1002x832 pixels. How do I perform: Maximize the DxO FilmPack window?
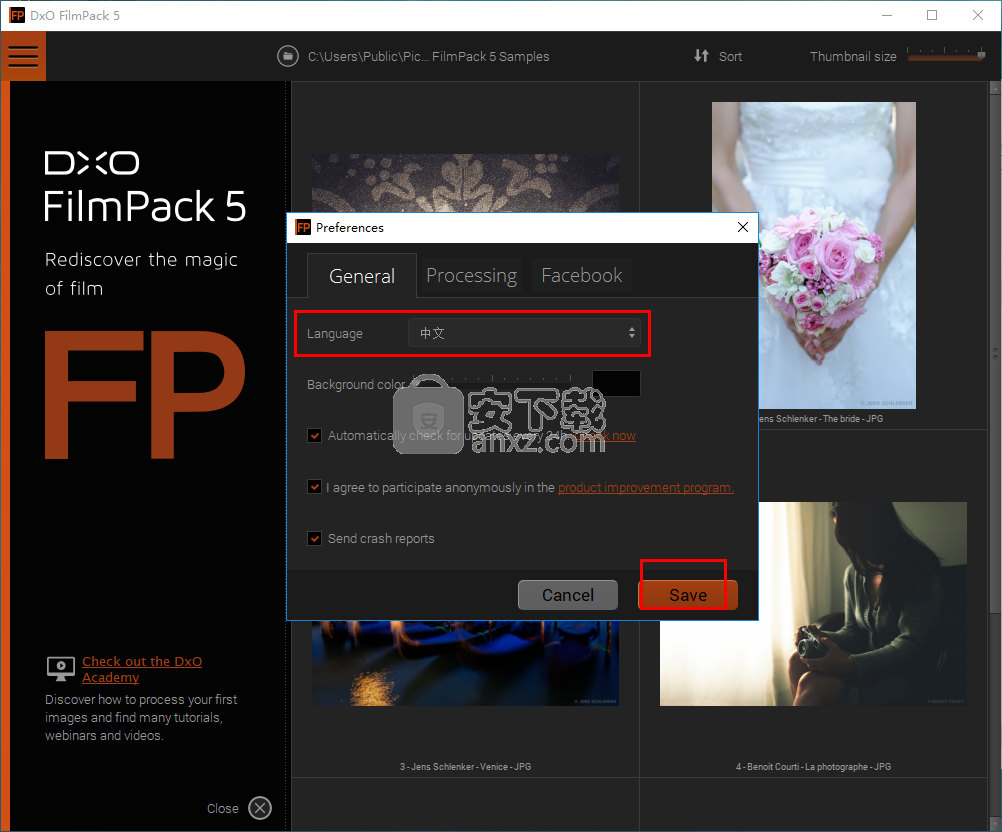coord(932,15)
